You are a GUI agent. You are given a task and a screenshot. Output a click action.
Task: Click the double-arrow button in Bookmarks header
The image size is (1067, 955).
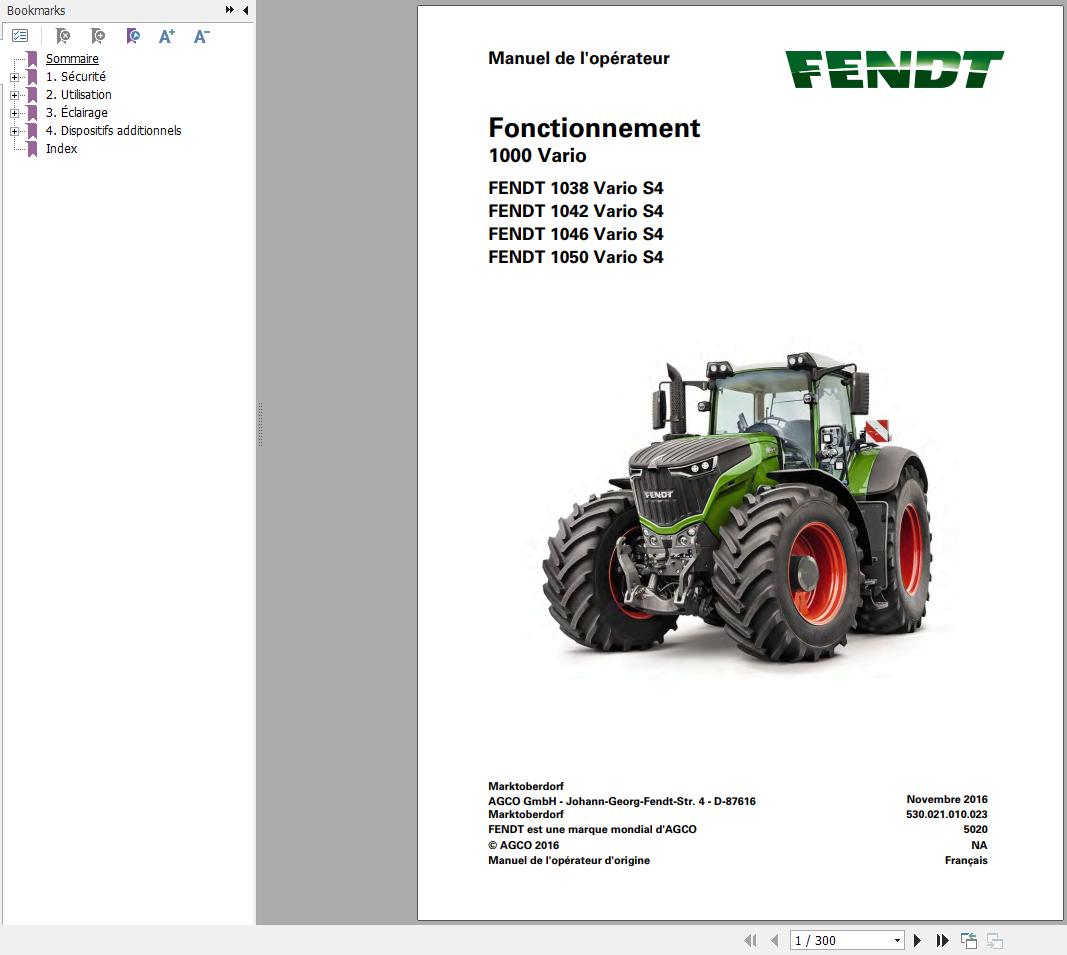(230, 10)
